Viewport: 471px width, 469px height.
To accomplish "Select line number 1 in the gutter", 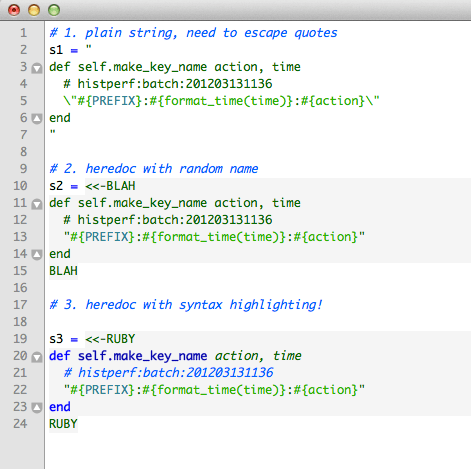I will point(23,33).
